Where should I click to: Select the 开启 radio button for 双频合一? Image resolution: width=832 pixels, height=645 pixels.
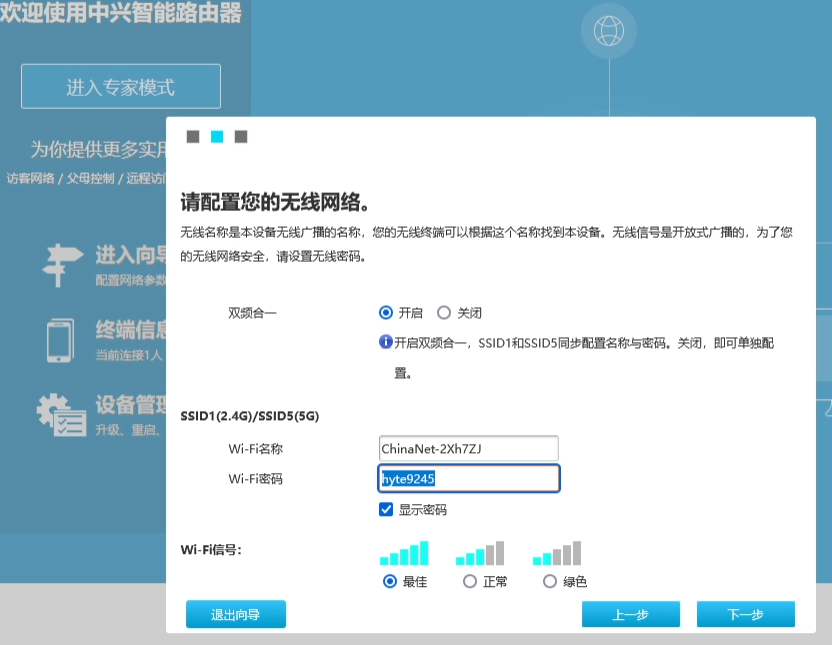(385, 312)
